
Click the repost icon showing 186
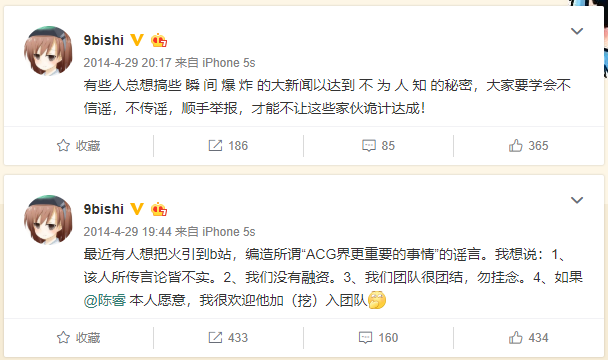215,145
